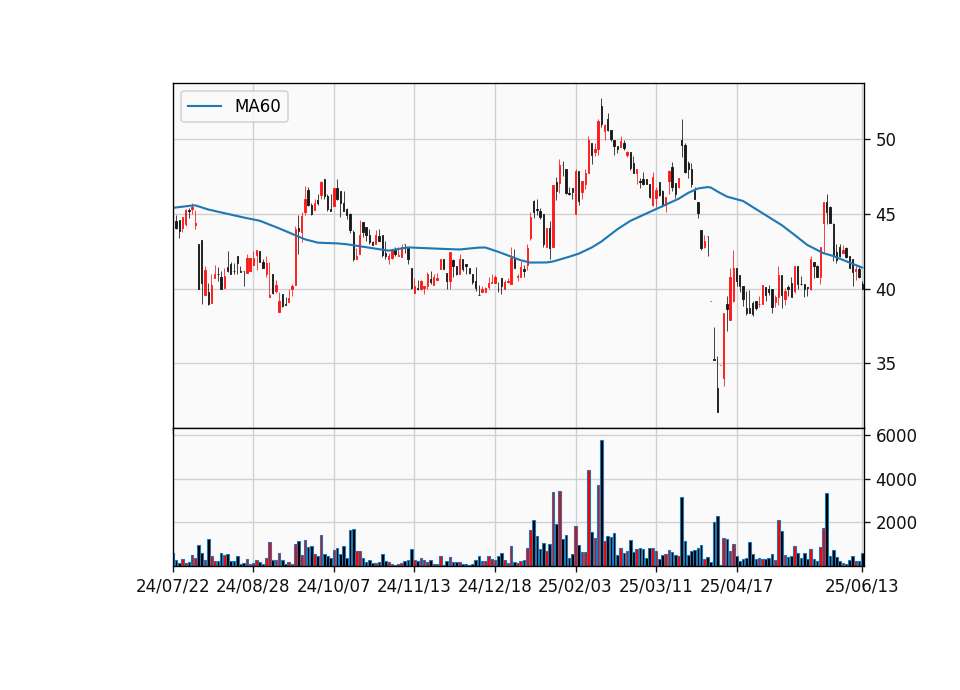Click the 24/11/13 date label
Viewport: 960px width, 690px height.
(414, 586)
